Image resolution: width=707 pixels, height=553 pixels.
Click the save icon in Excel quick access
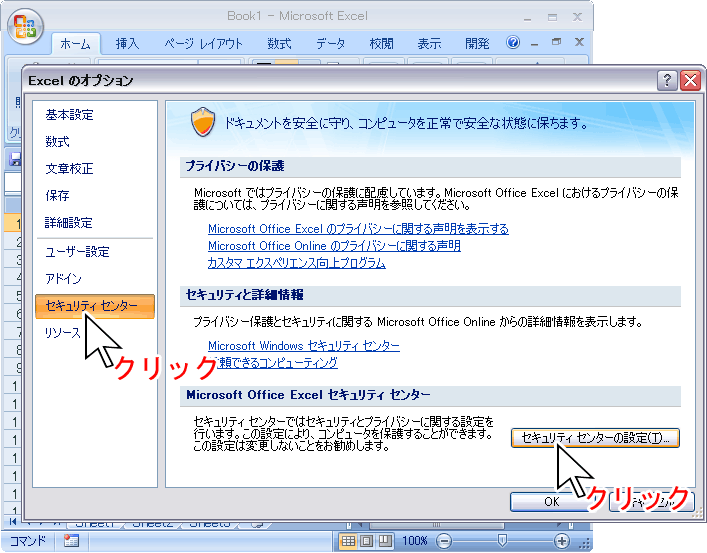pyautogui.click(x=15, y=159)
